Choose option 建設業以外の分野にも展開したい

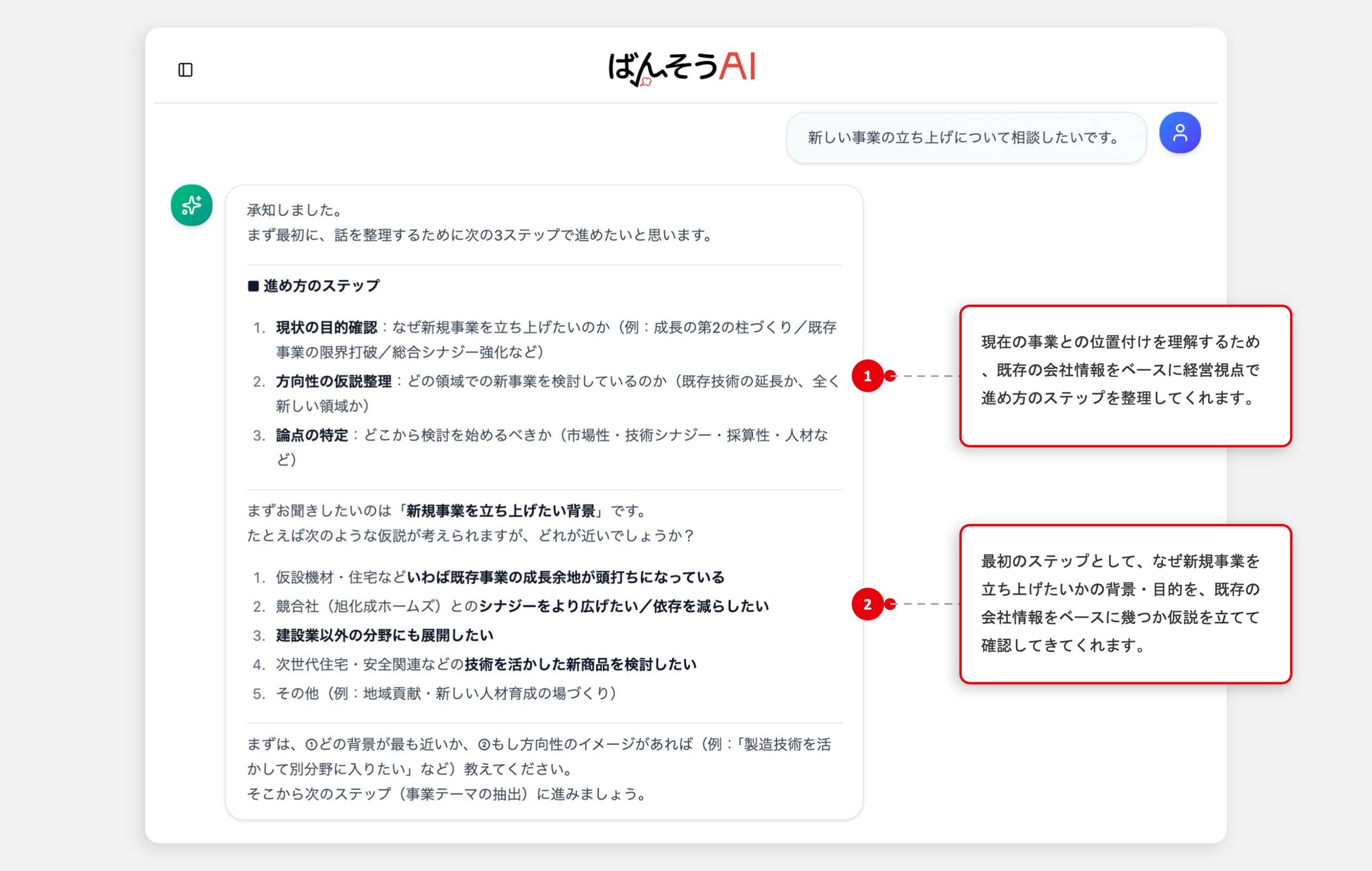pyautogui.click(x=384, y=635)
